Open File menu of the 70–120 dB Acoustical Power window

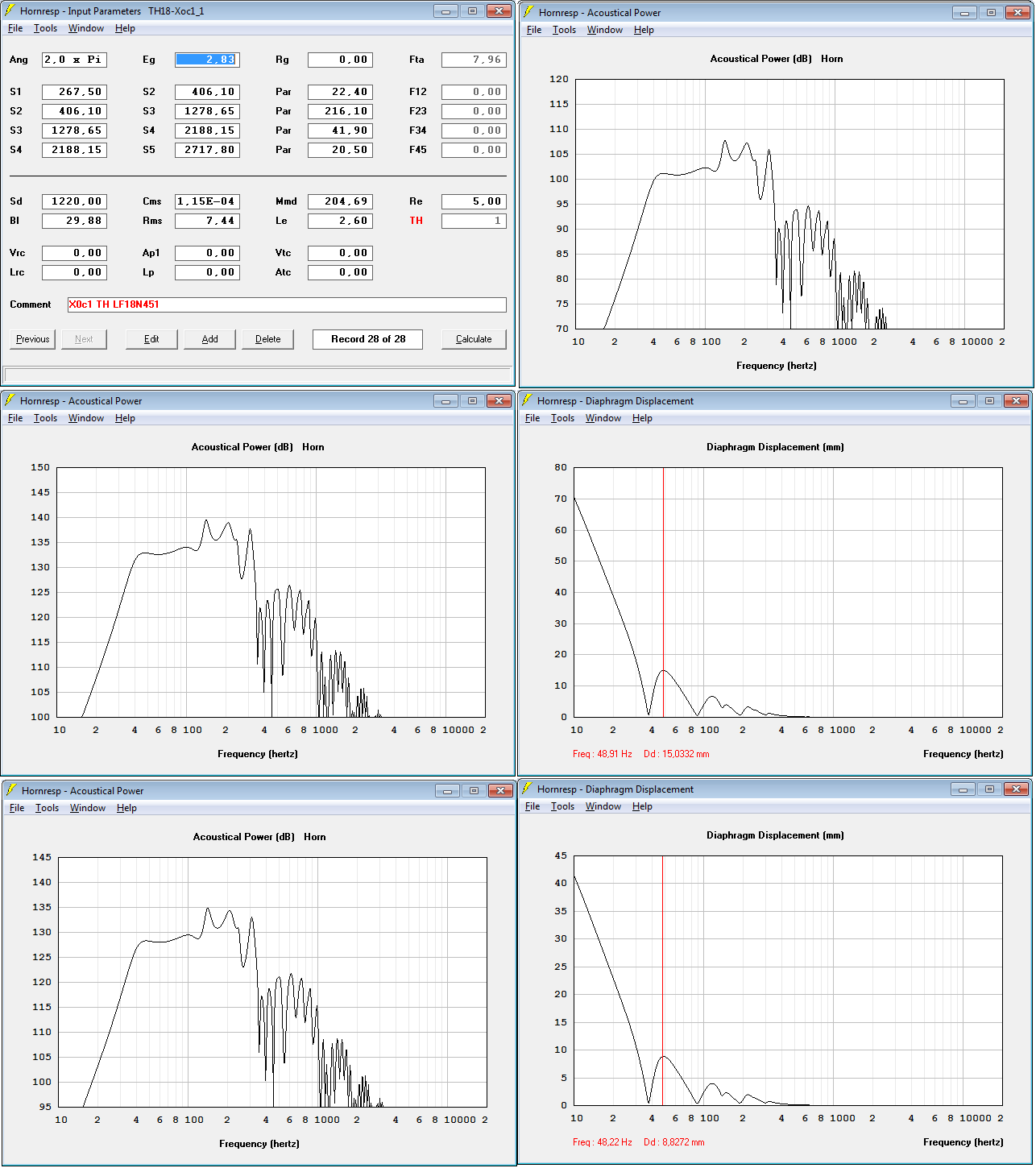[x=534, y=30]
